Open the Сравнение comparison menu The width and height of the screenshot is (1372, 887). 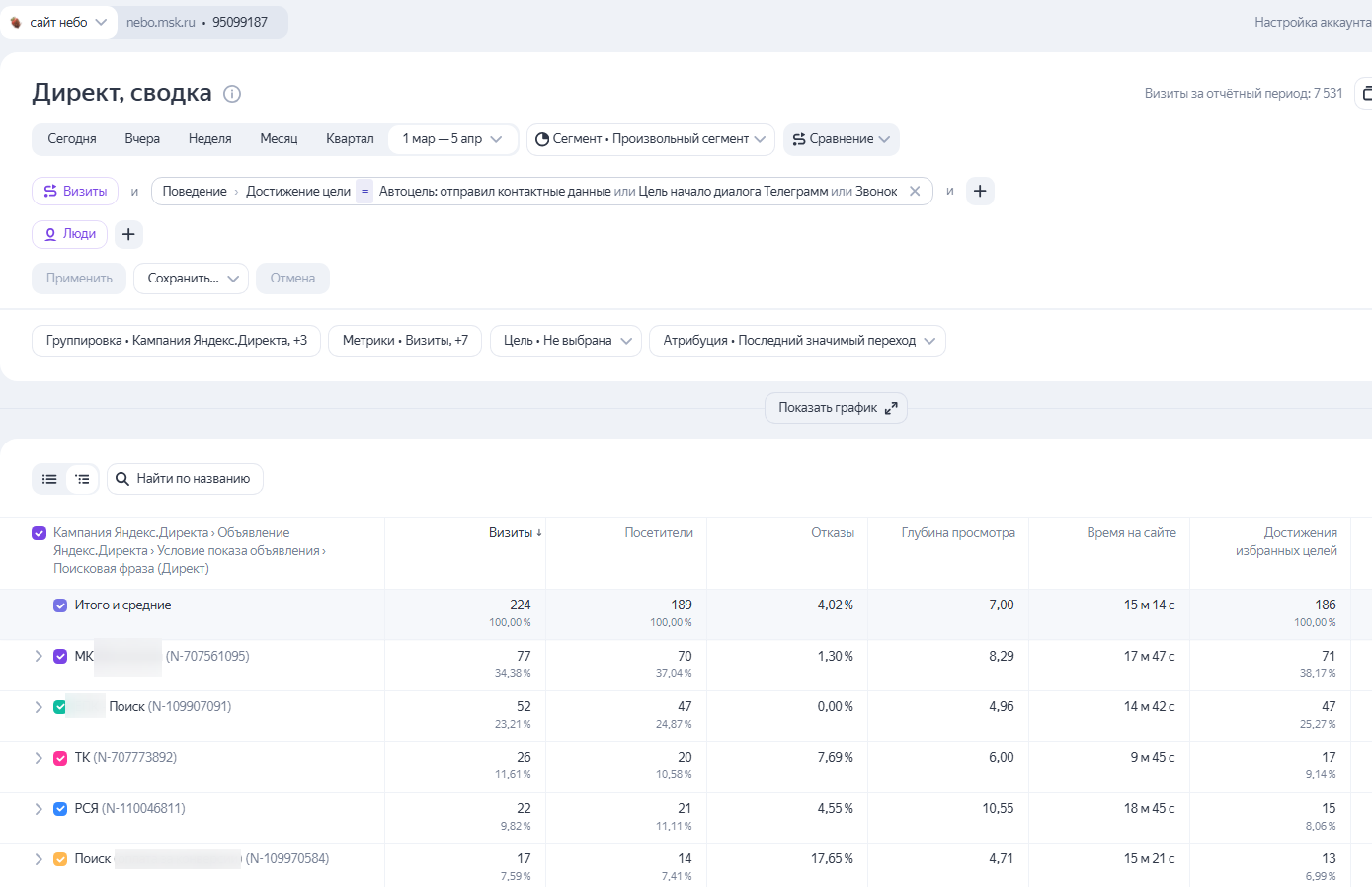[841, 139]
